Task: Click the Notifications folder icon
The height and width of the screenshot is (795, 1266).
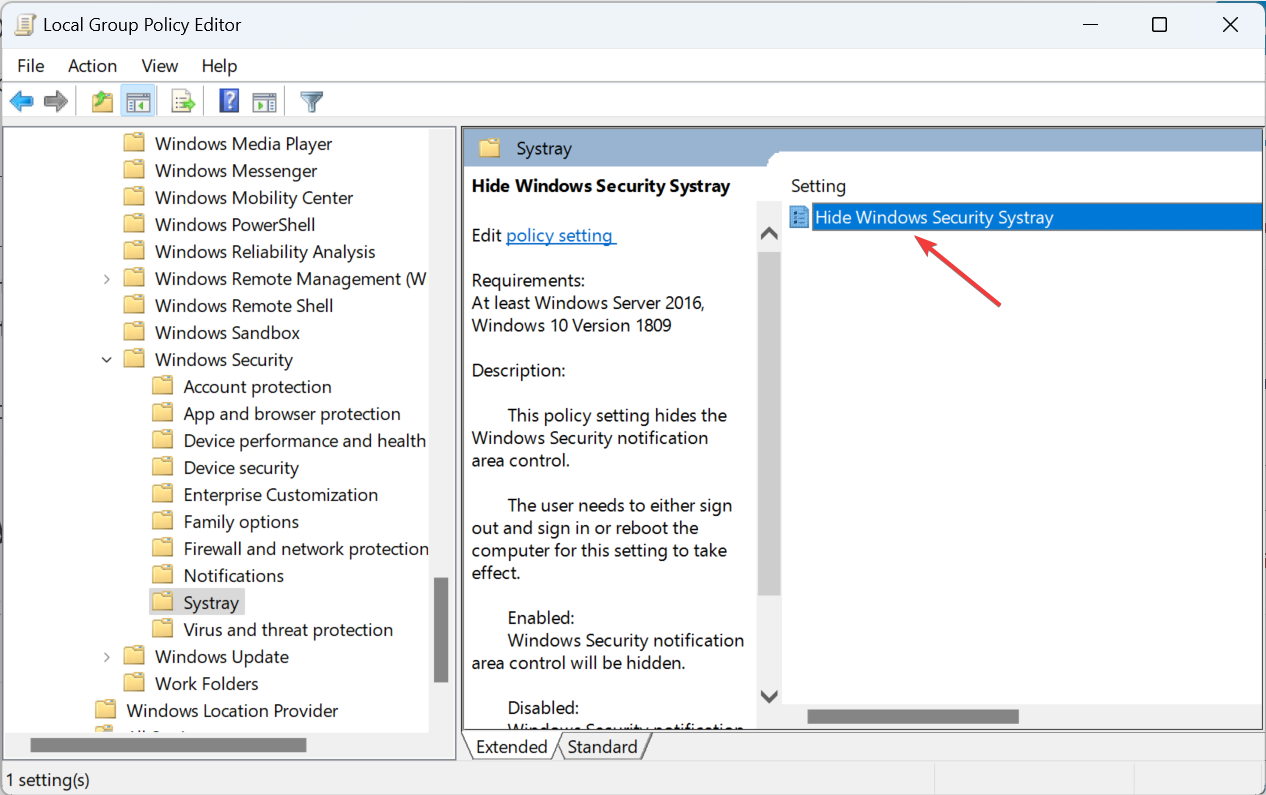Action: 162,575
